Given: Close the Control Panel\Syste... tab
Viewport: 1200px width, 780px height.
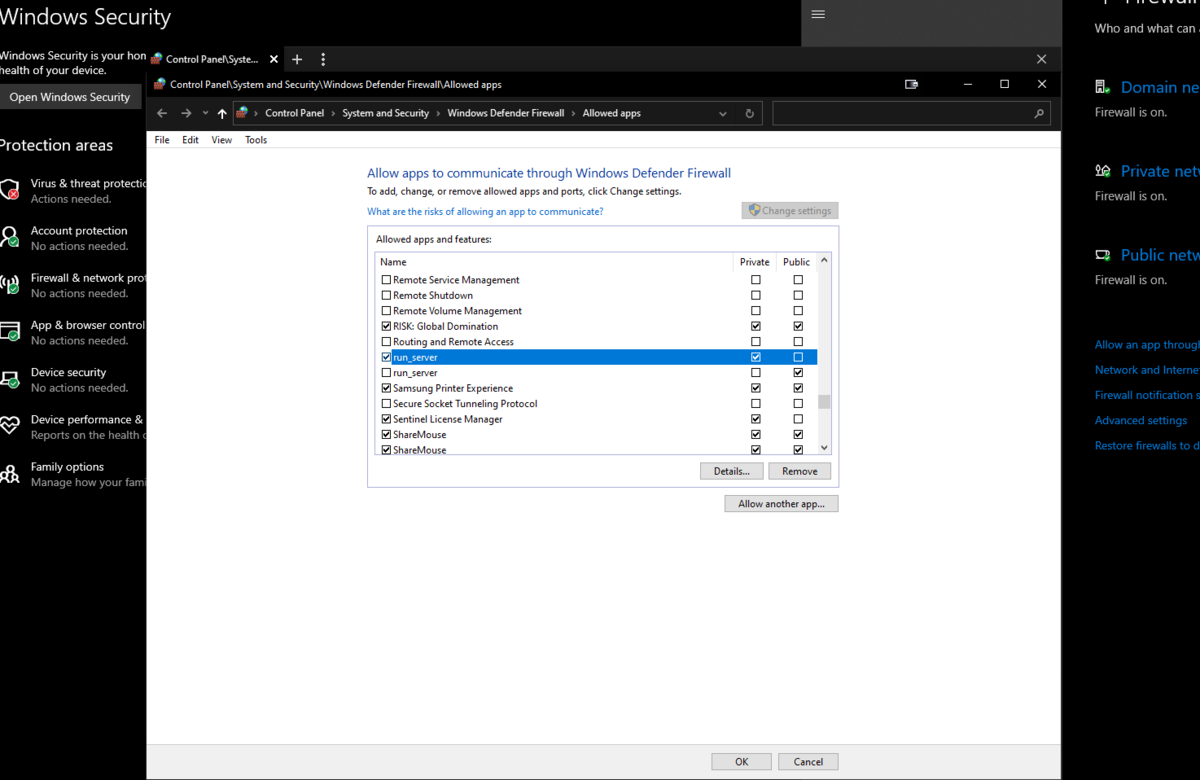Looking at the screenshot, I should click(274, 59).
